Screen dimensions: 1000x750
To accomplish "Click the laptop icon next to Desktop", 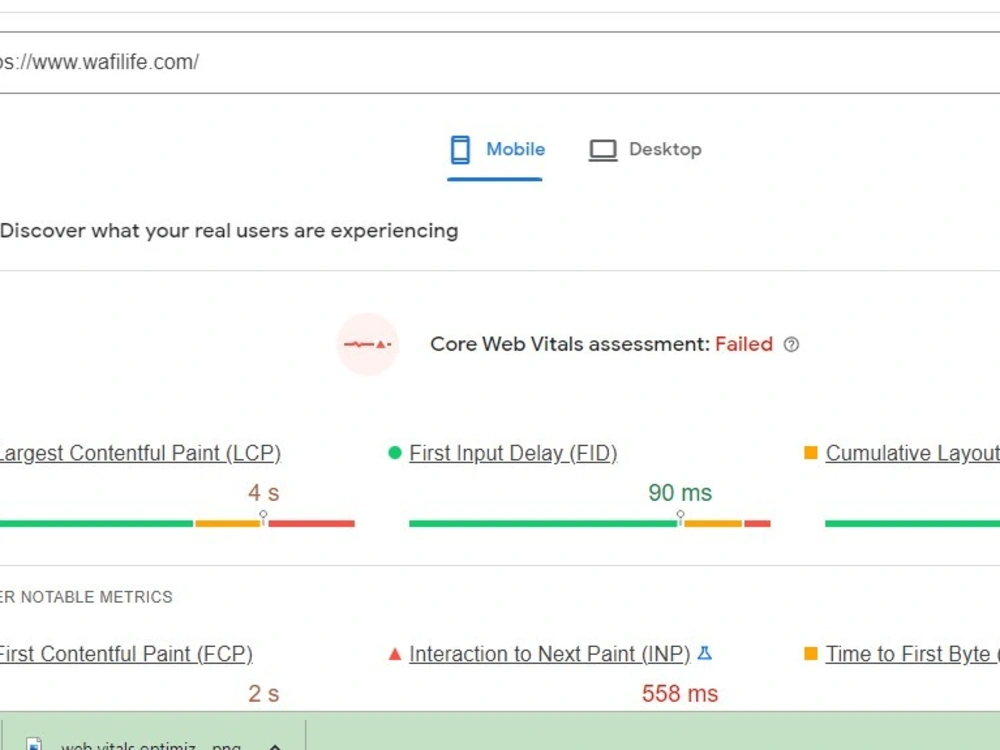I will [602, 149].
